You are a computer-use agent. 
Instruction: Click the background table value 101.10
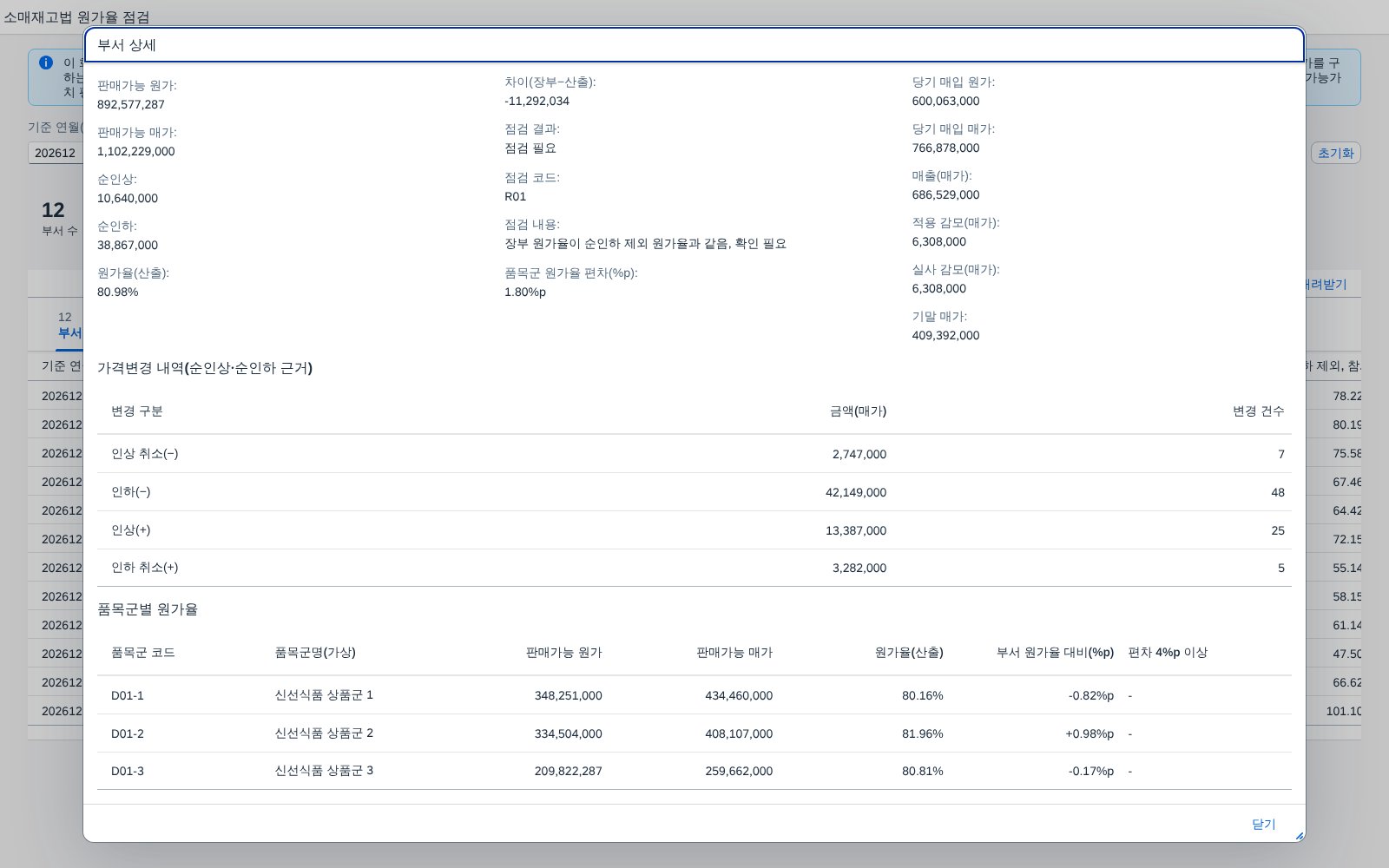coord(1344,711)
